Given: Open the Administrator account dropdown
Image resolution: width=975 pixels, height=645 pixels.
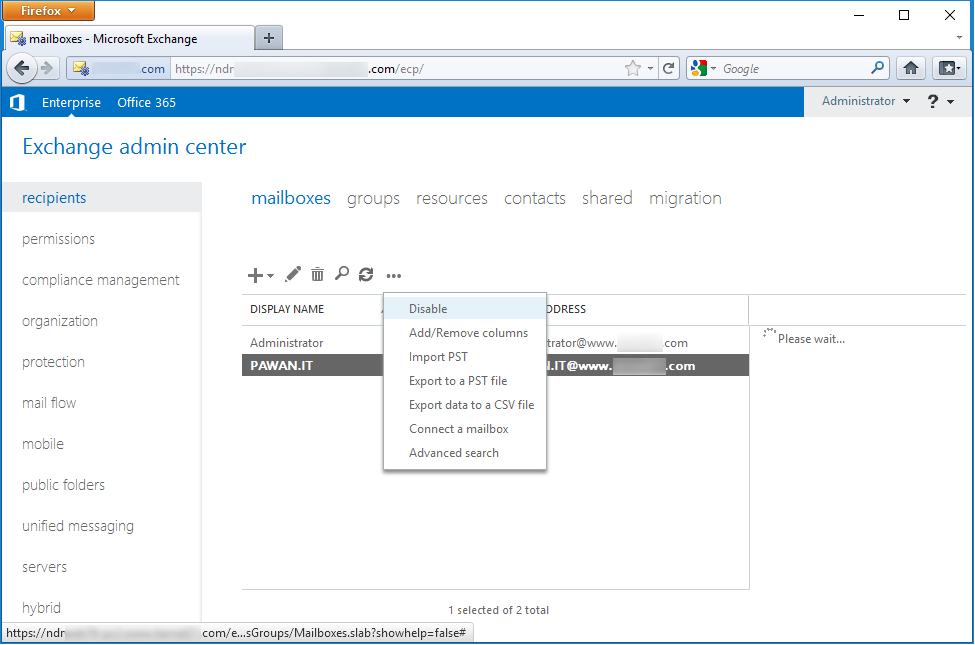Looking at the screenshot, I should click(x=866, y=101).
